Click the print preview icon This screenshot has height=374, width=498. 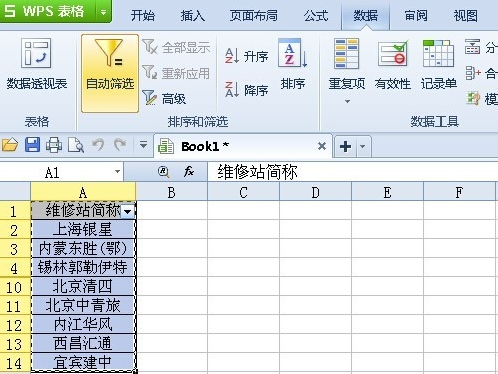(x=76, y=145)
